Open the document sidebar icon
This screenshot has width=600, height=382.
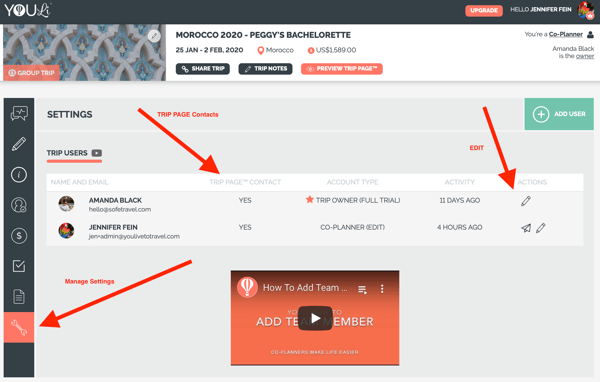click(x=19, y=297)
